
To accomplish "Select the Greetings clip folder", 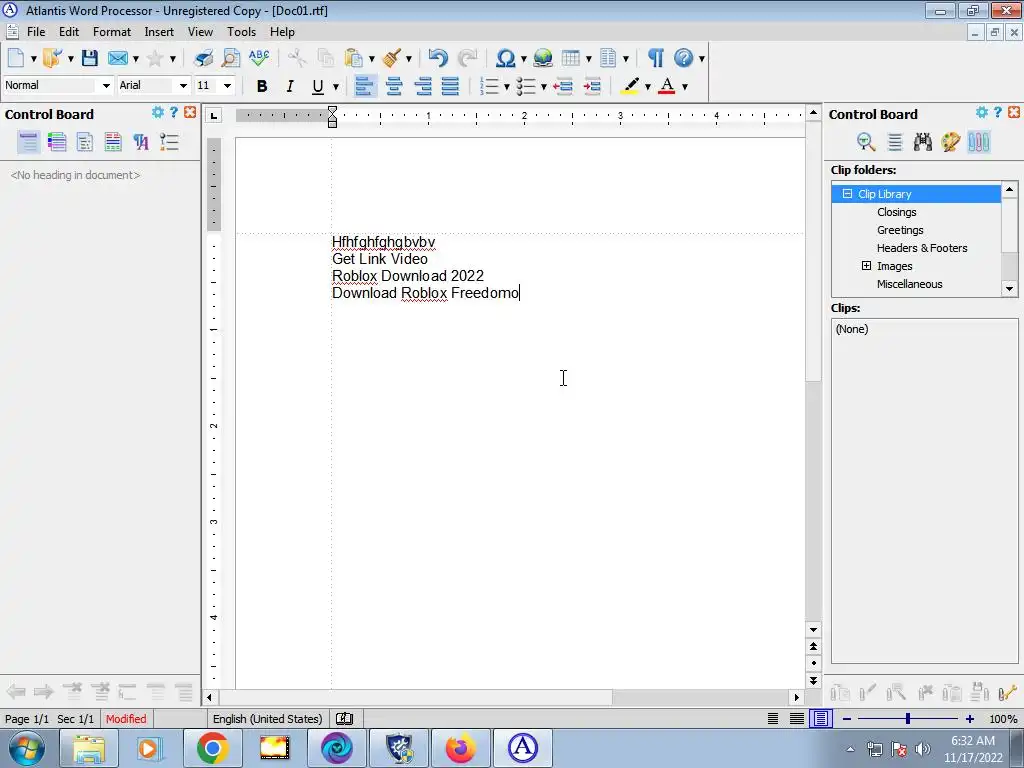I will tap(900, 230).
